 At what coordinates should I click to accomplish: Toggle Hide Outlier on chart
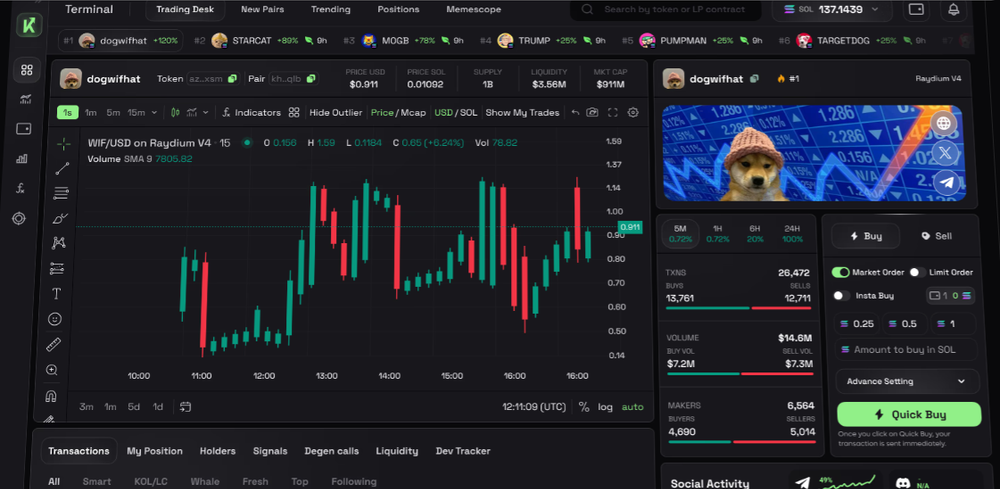335,112
